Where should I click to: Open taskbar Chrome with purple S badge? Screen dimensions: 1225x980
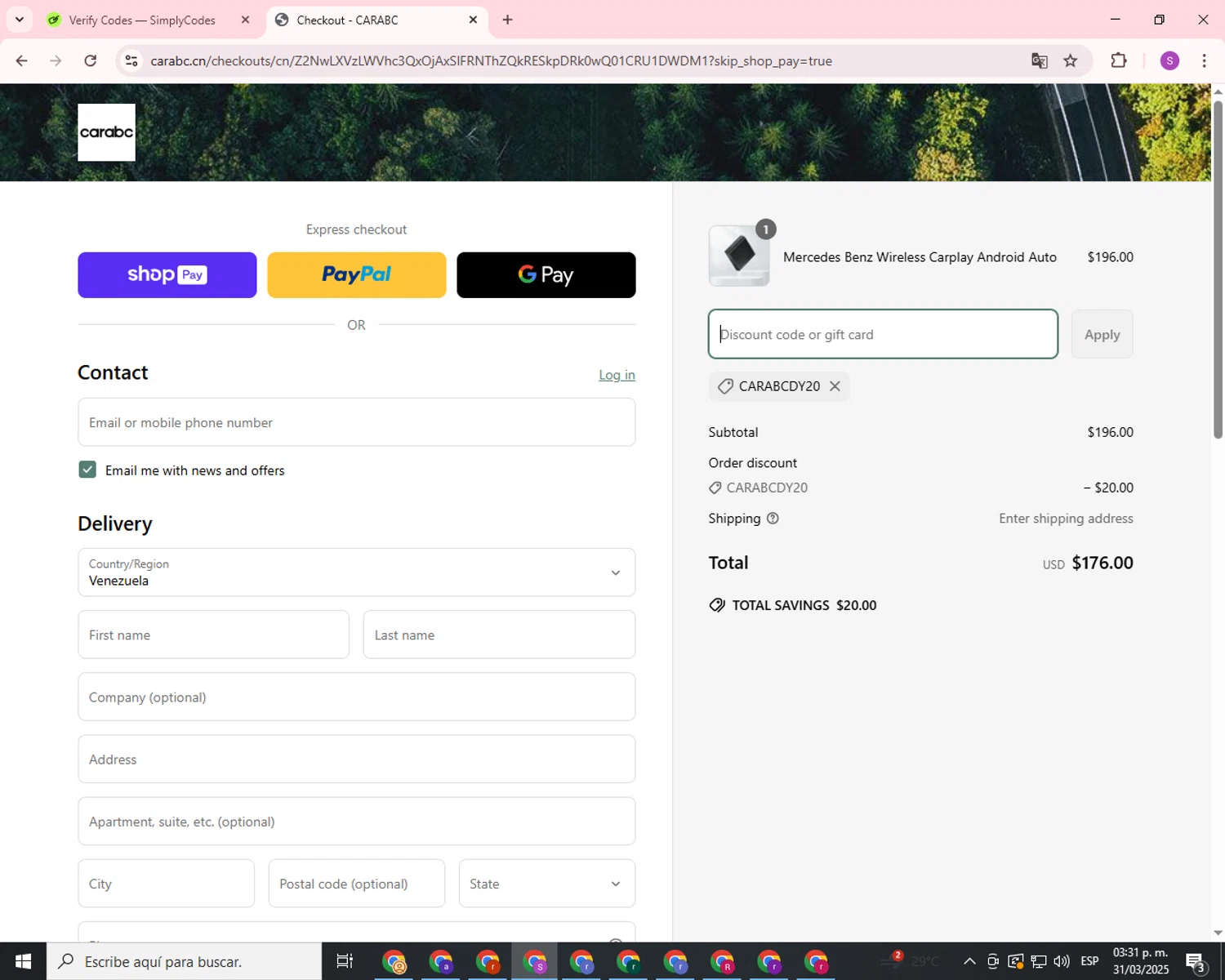[535, 961]
